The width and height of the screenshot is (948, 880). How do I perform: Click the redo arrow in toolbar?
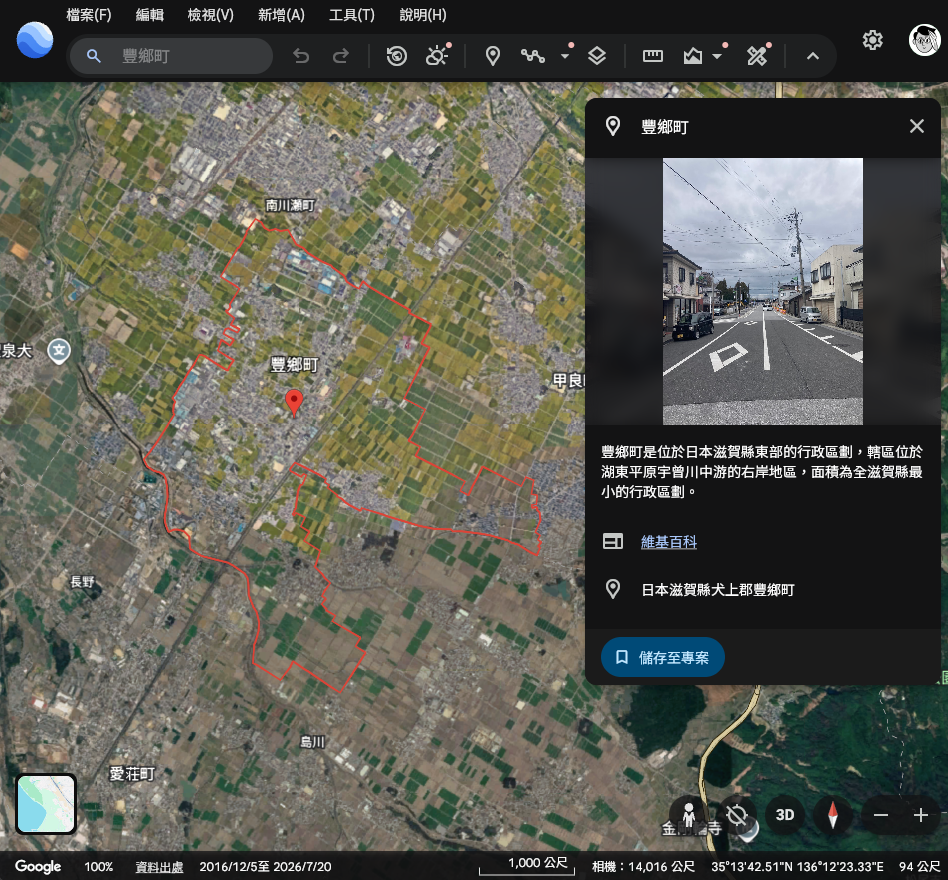tap(341, 56)
